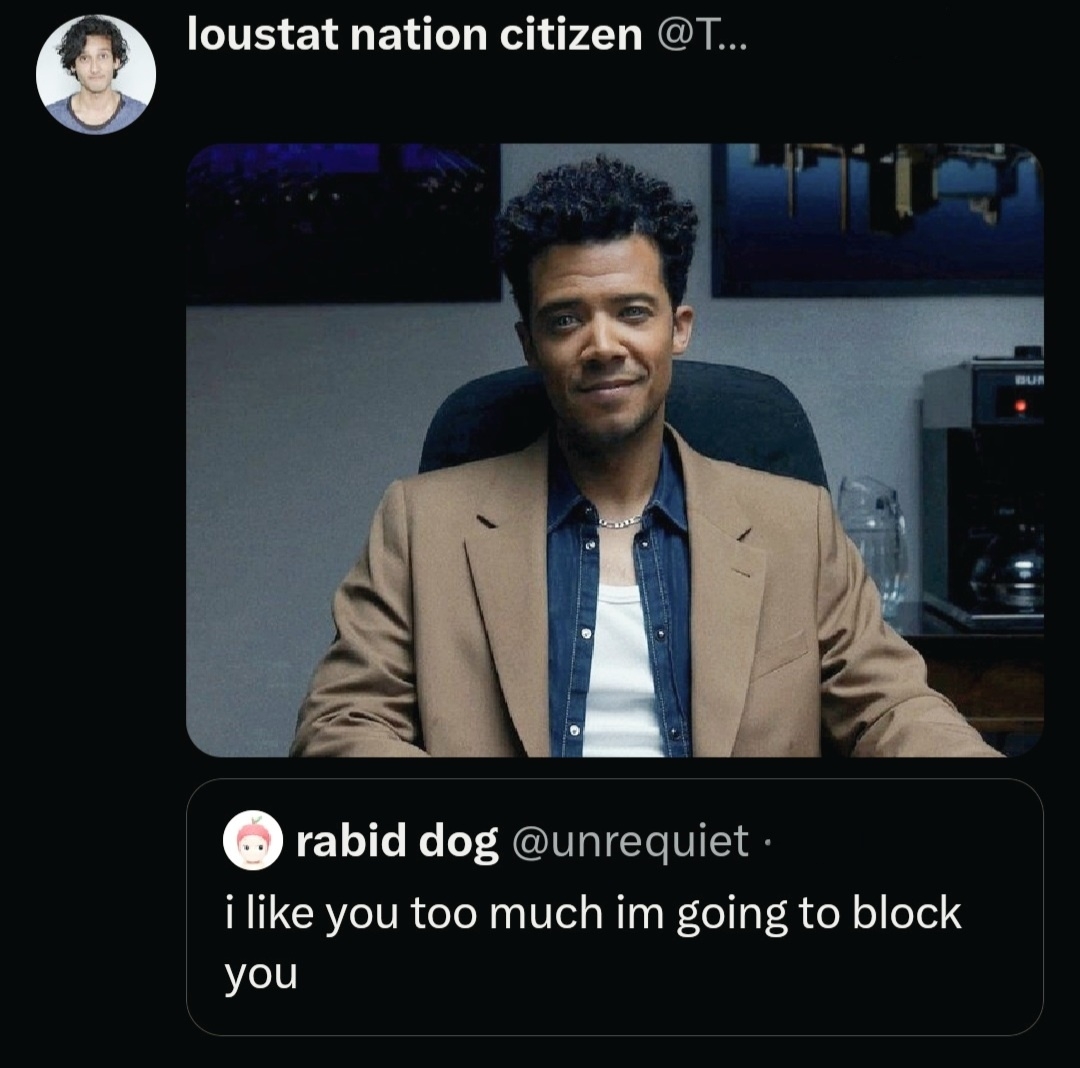Click the word "you" on the last line
Screen dimensions: 1080x1068
coord(261,974)
